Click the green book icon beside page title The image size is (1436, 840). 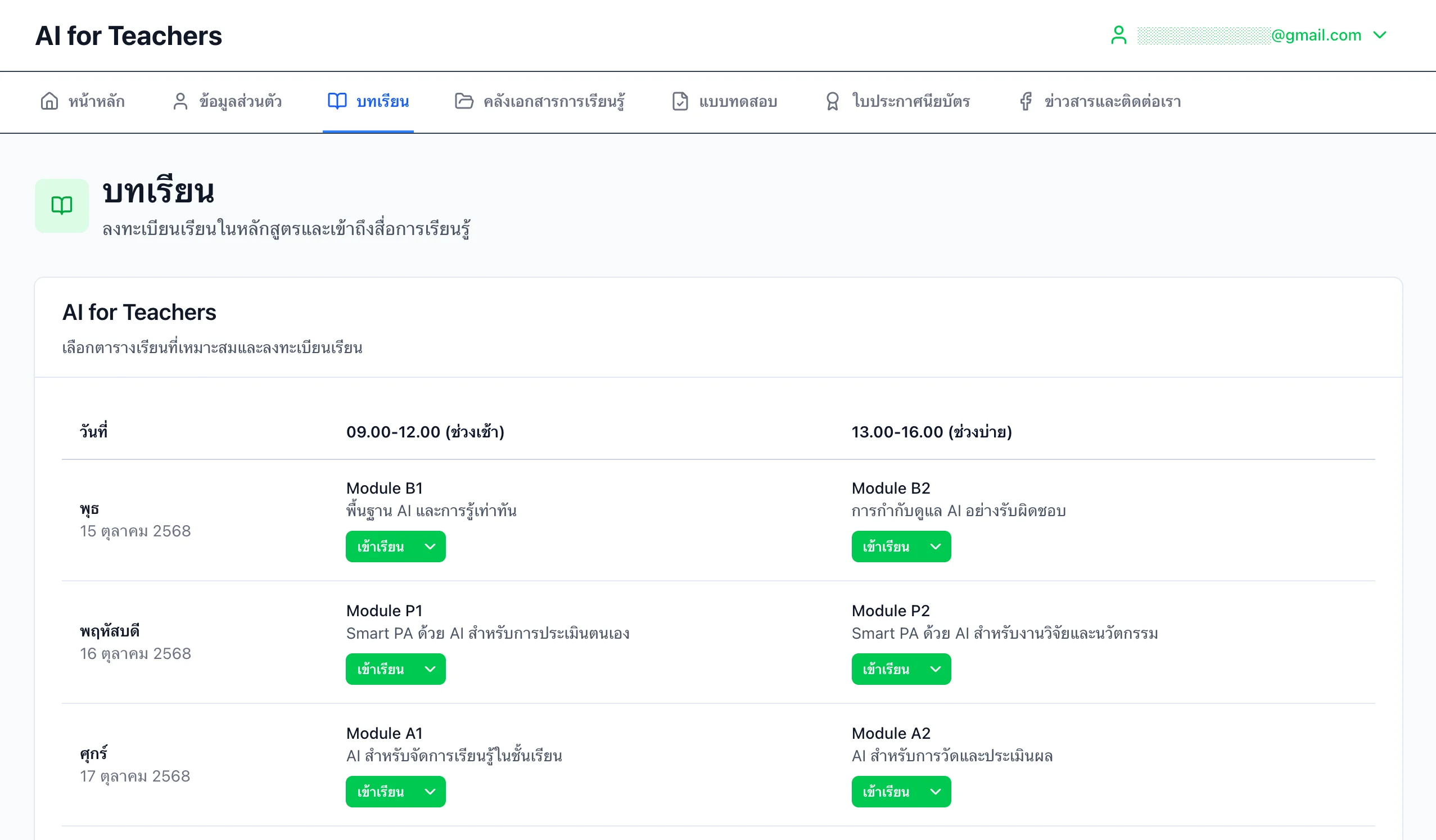tap(61, 205)
